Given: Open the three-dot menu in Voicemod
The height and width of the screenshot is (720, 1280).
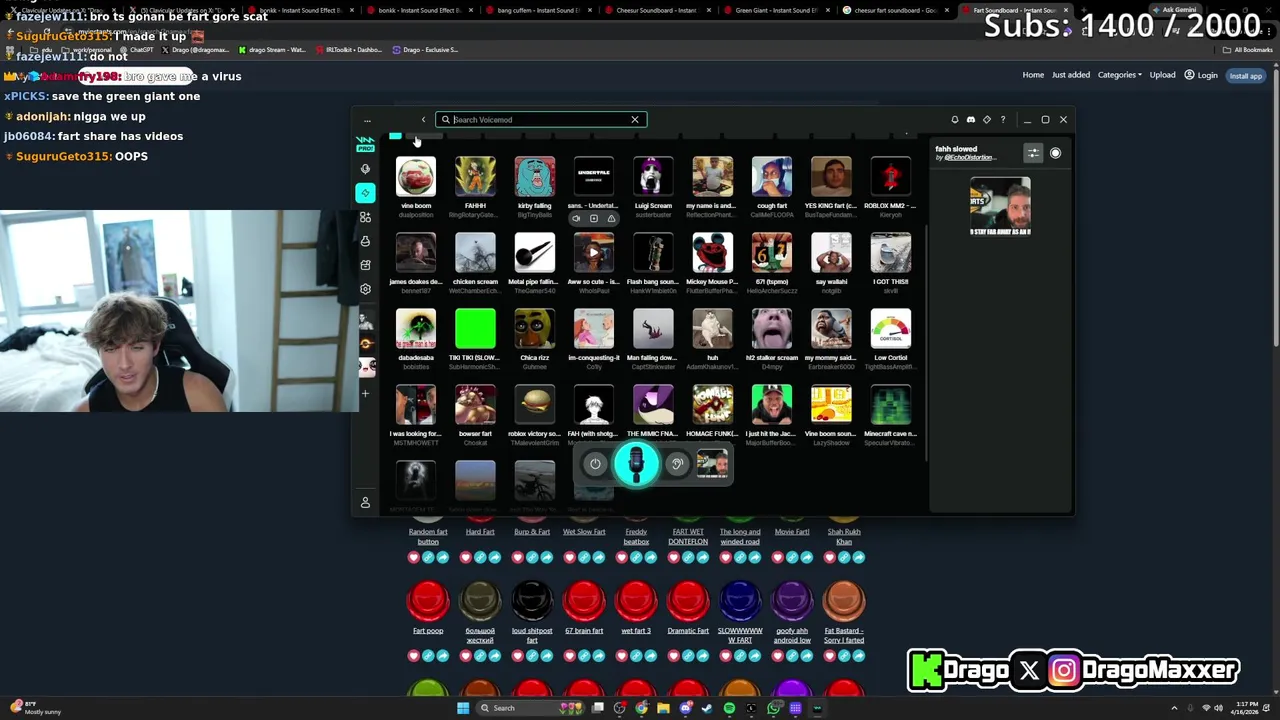Looking at the screenshot, I should tap(367, 120).
